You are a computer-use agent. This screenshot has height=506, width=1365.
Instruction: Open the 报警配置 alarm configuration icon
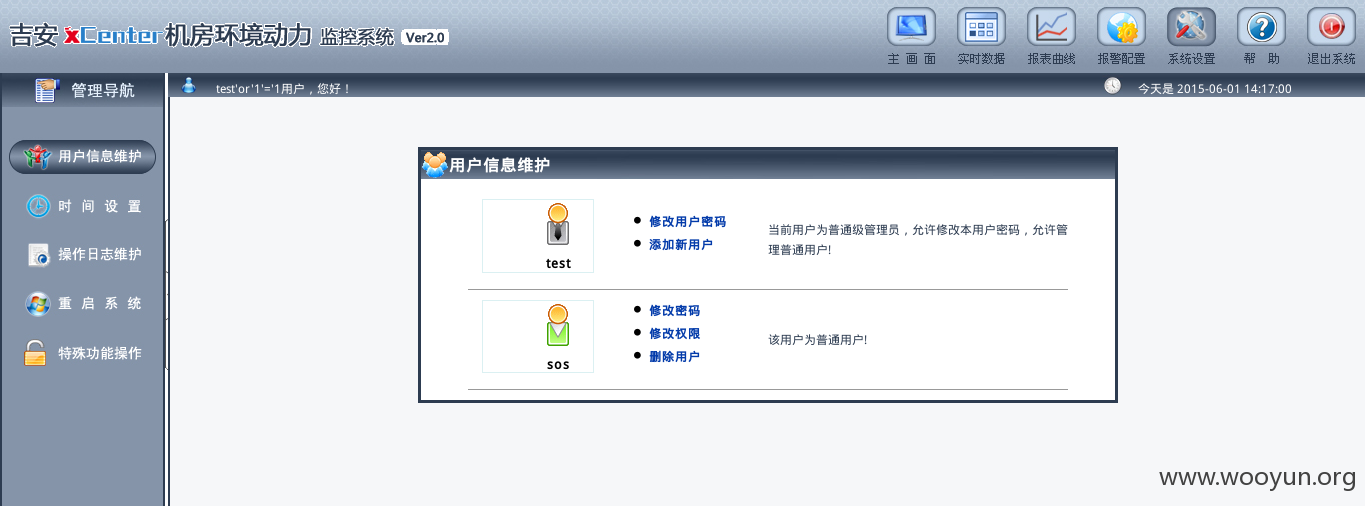click(x=1121, y=27)
